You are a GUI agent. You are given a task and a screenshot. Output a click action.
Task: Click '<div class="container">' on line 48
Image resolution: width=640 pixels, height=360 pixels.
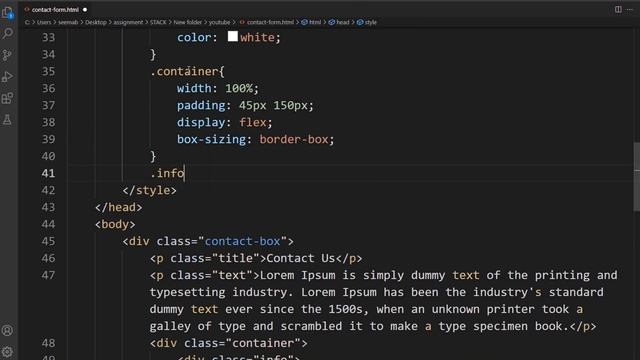tap(229, 343)
